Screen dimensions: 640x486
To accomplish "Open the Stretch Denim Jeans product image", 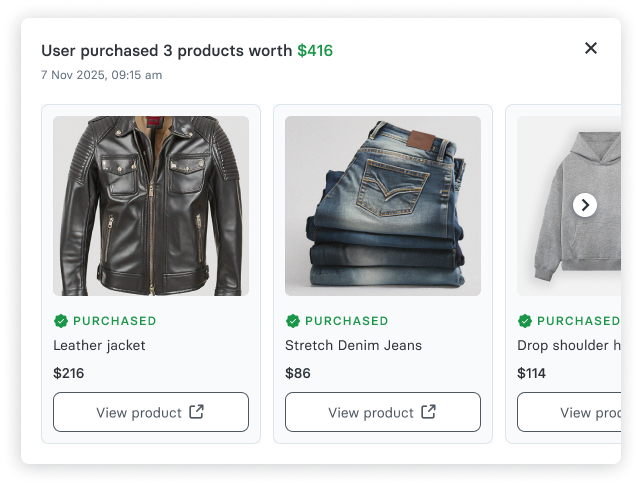I will pos(383,206).
